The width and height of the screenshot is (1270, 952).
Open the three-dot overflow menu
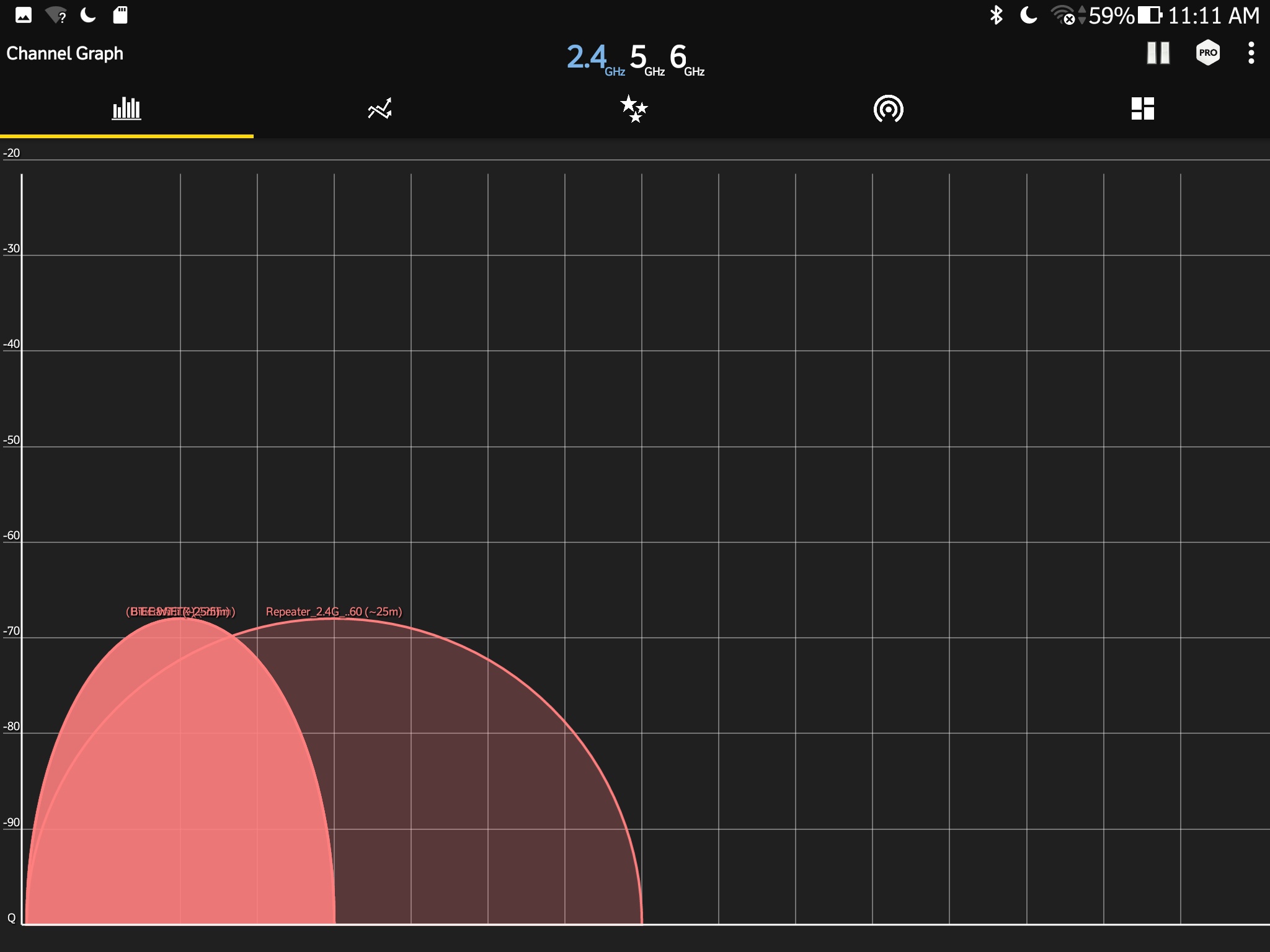point(1251,53)
